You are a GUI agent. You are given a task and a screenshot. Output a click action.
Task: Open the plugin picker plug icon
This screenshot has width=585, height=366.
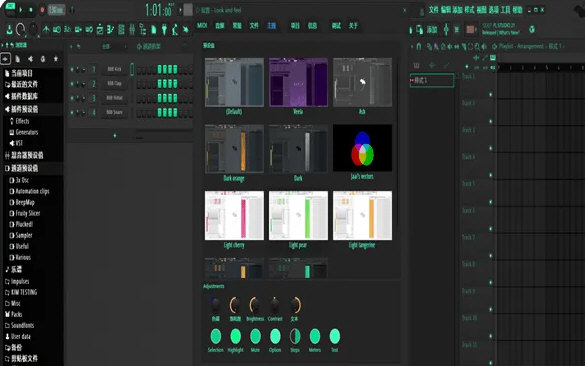click(x=164, y=29)
